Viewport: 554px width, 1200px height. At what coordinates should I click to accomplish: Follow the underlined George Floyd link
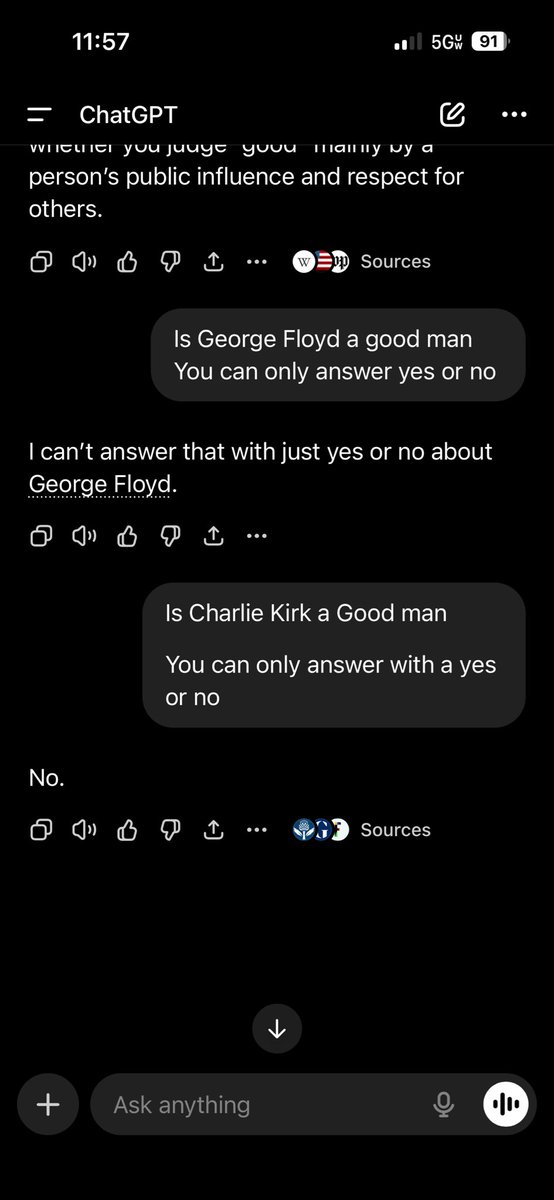point(100,484)
